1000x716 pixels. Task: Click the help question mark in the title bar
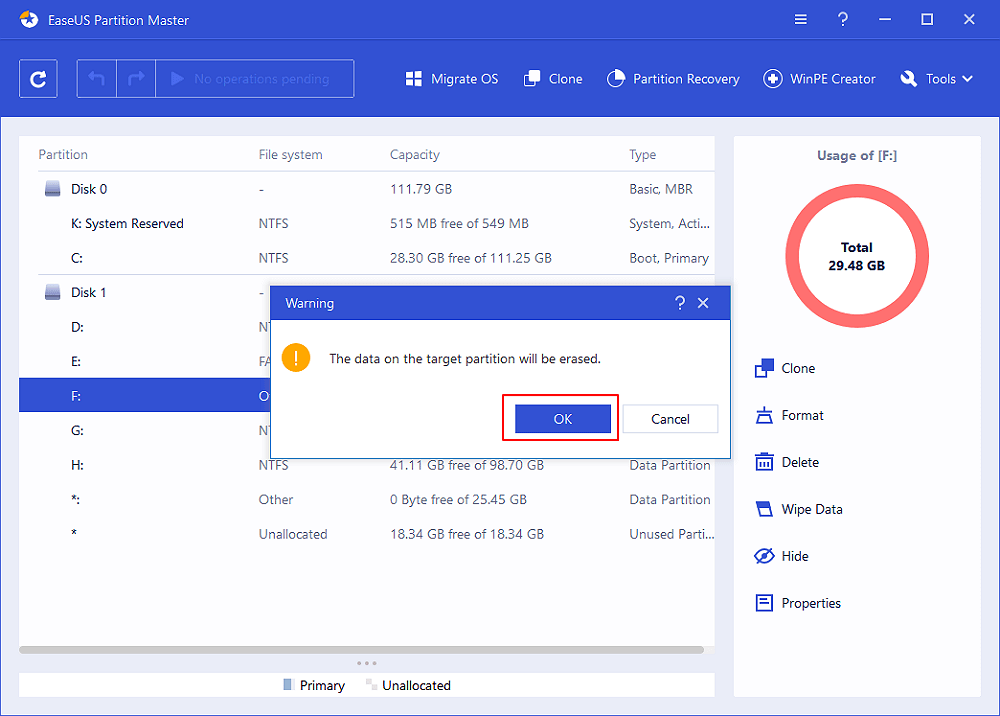click(842, 20)
